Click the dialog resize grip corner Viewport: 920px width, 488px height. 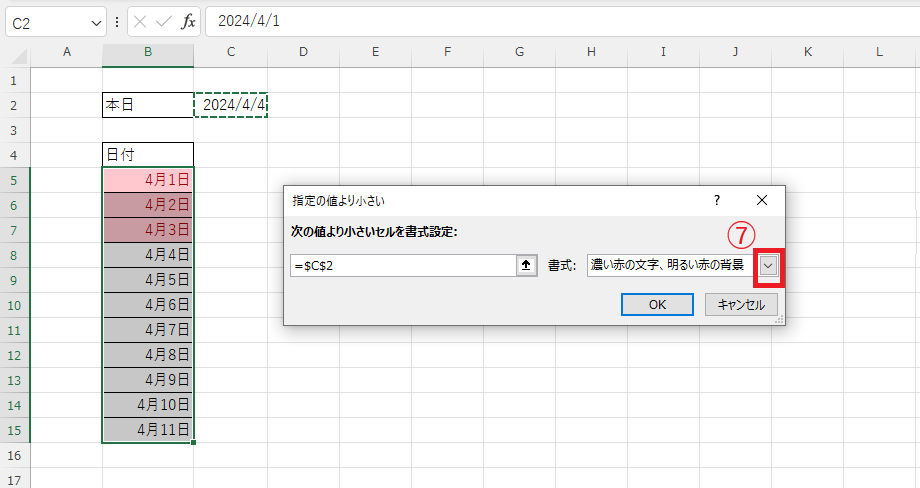[779, 320]
